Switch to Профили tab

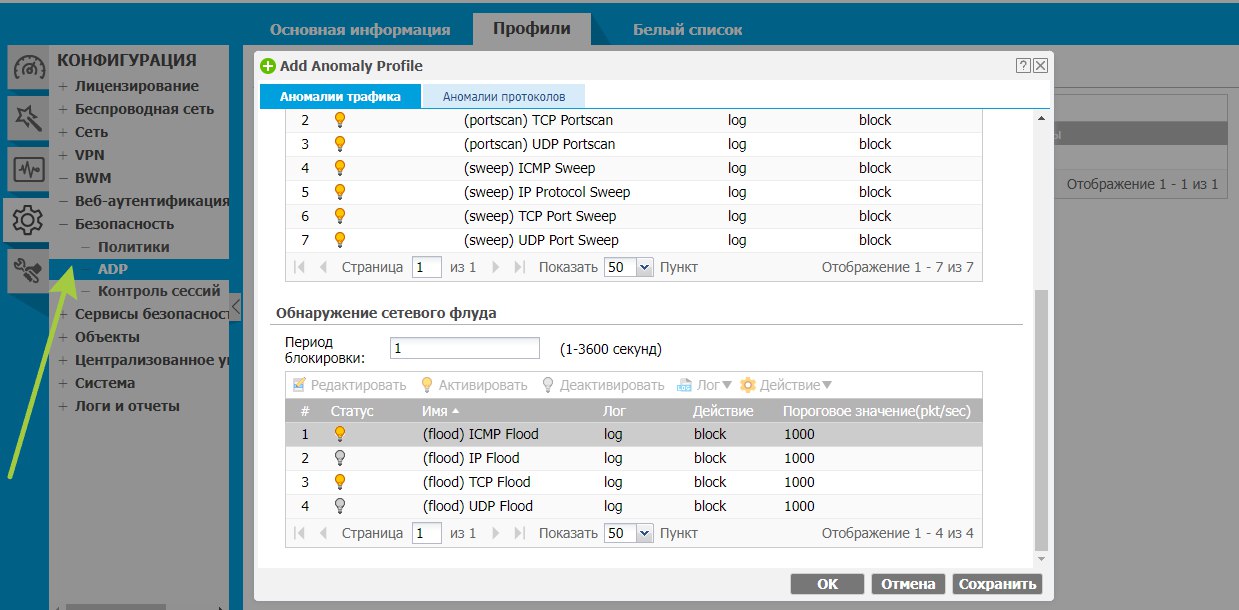pos(532,29)
